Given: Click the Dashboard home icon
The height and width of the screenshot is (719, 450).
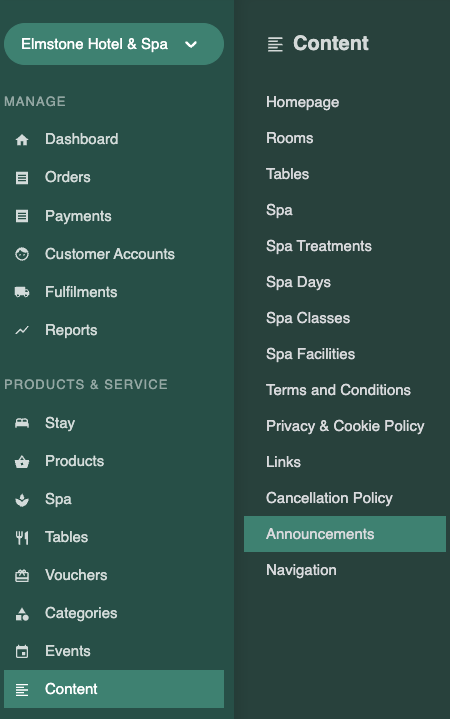Looking at the screenshot, I should pyautogui.click(x=22, y=139).
